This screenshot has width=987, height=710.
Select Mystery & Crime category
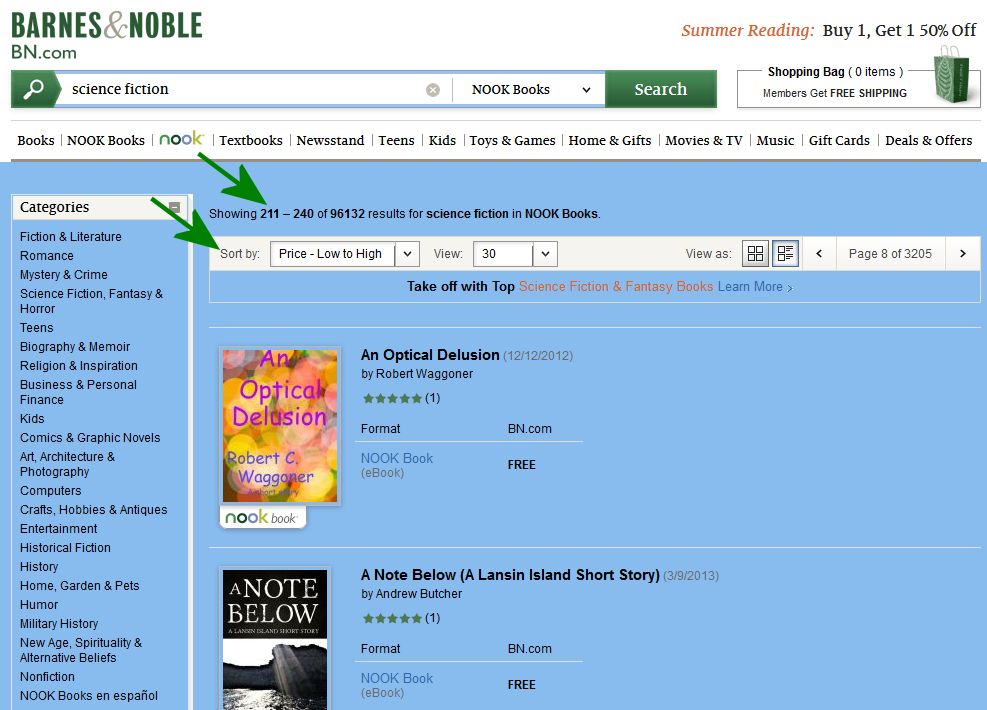(x=64, y=274)
